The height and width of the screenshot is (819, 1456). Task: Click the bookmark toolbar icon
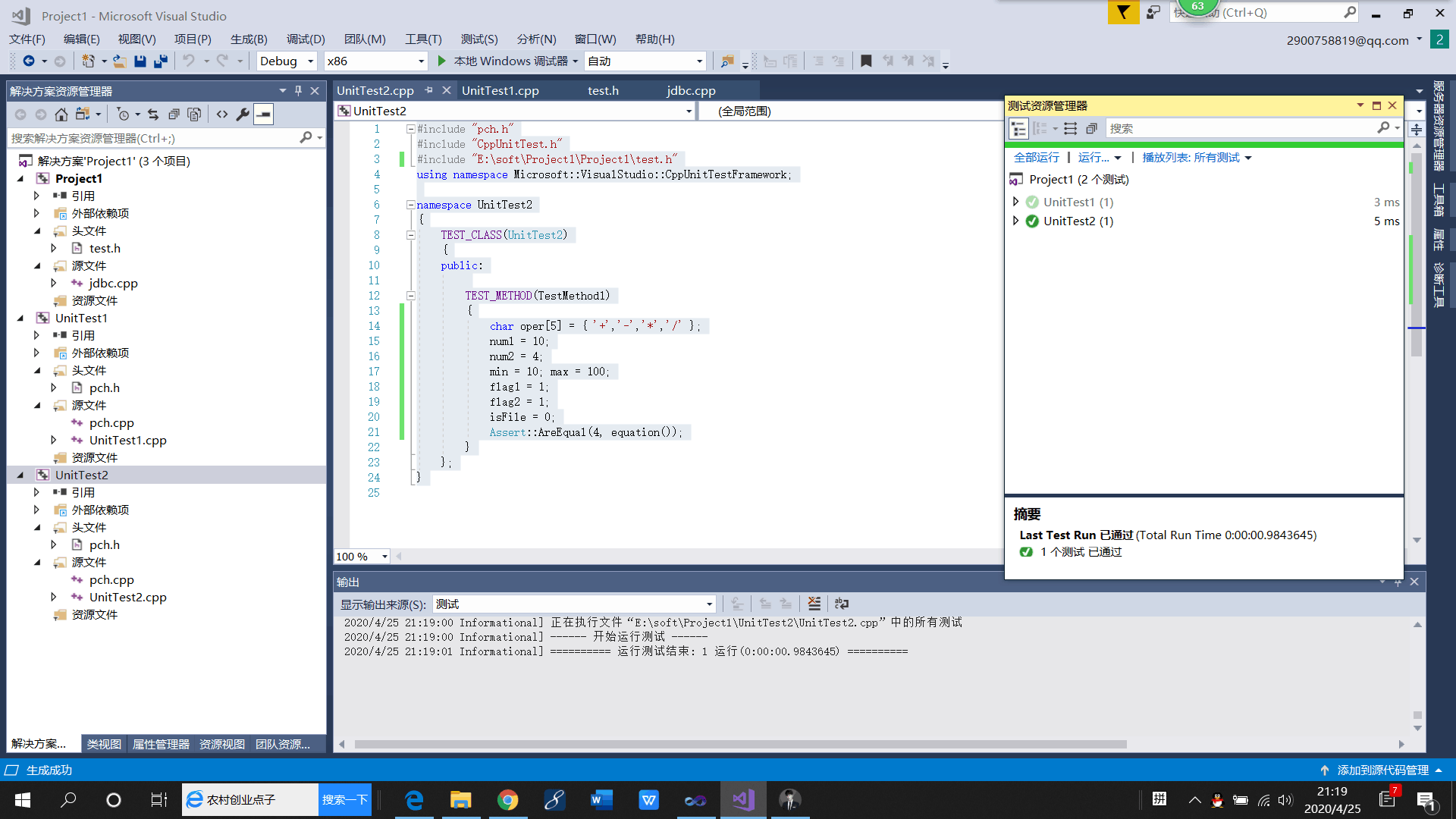[x=866, y=61]
